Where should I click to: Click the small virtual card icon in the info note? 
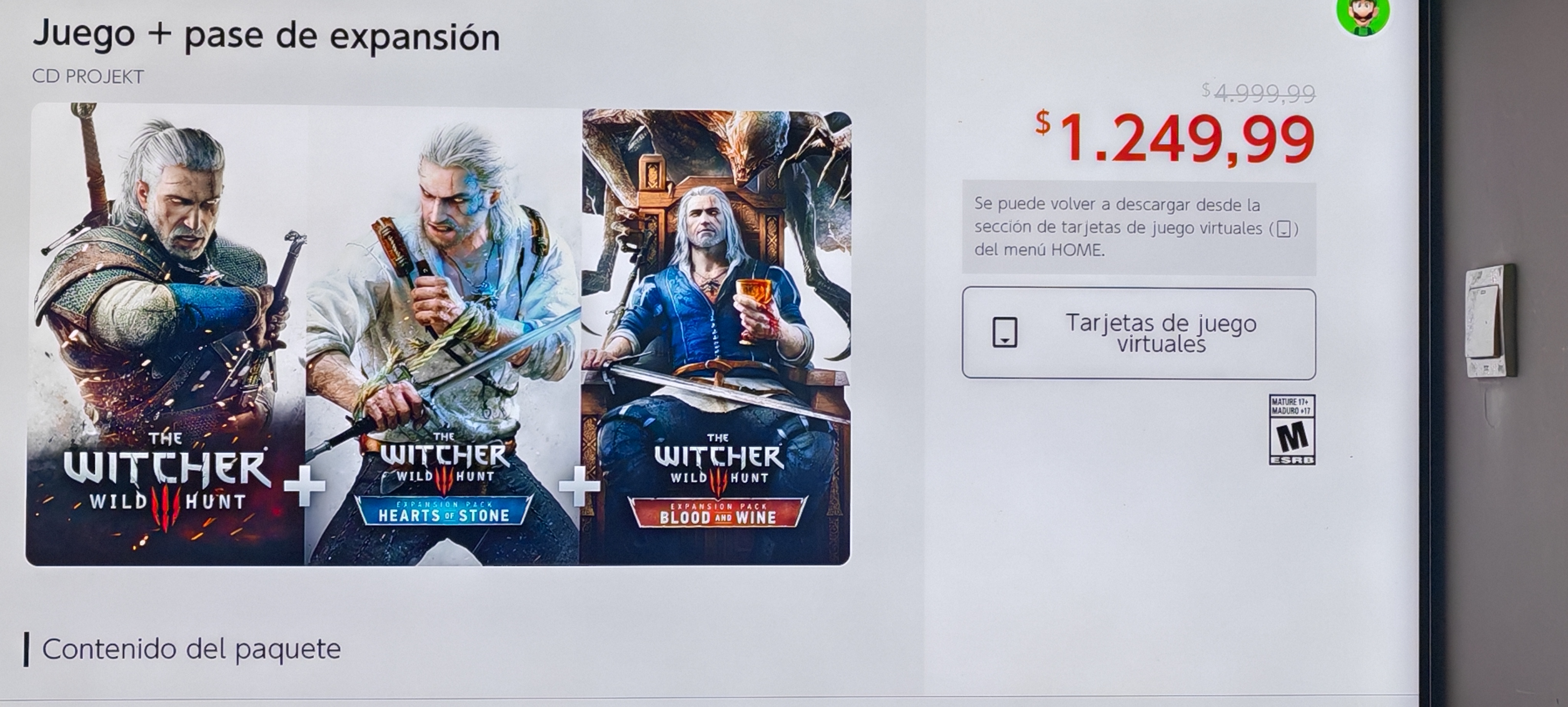coord(1284,230)
